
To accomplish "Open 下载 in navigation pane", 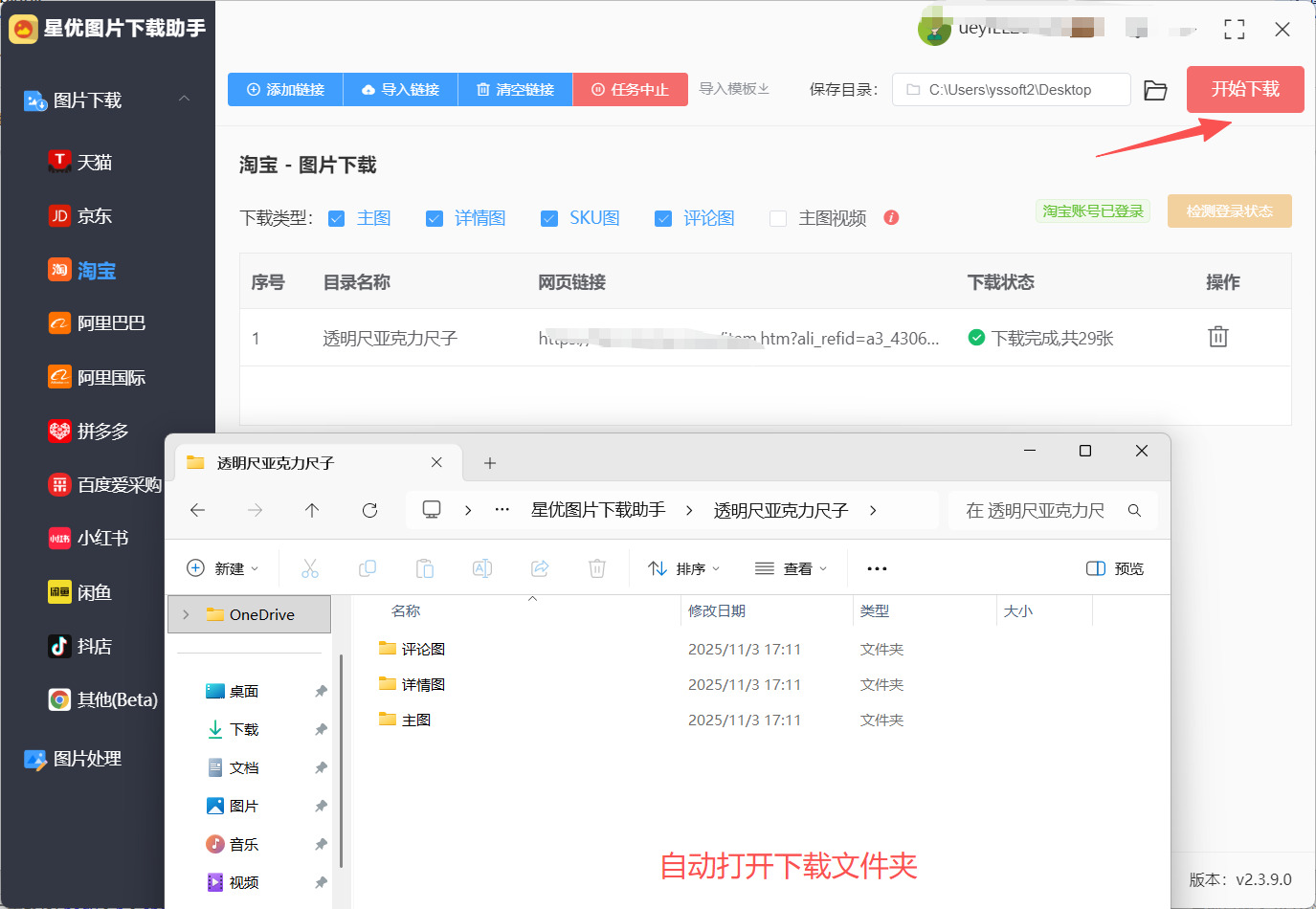I will click(244, 729).
